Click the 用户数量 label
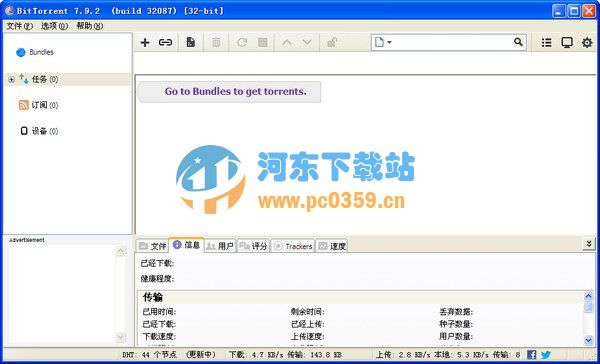 point(456,336)
